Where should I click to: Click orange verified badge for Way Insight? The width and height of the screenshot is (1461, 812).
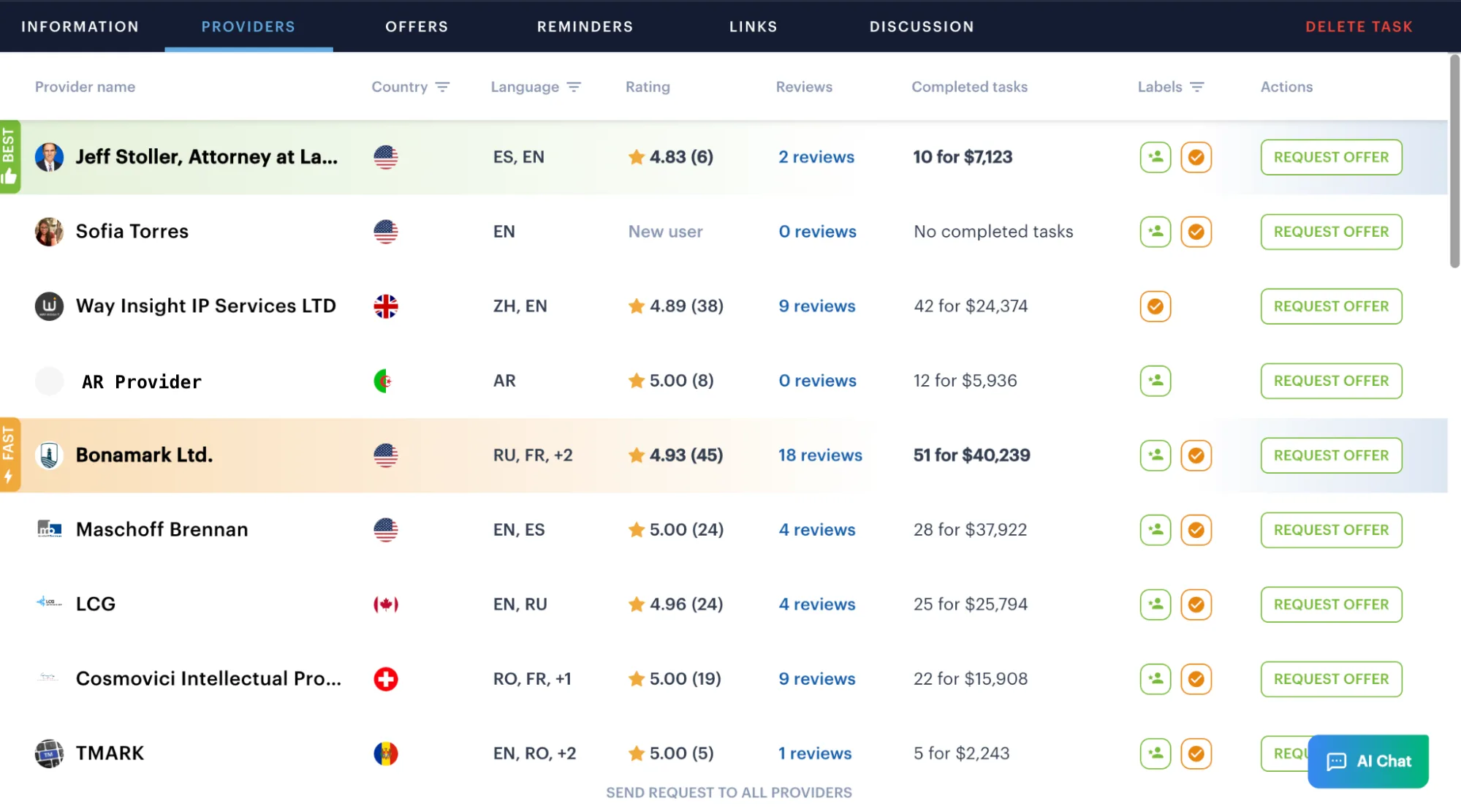[1155, 306]
